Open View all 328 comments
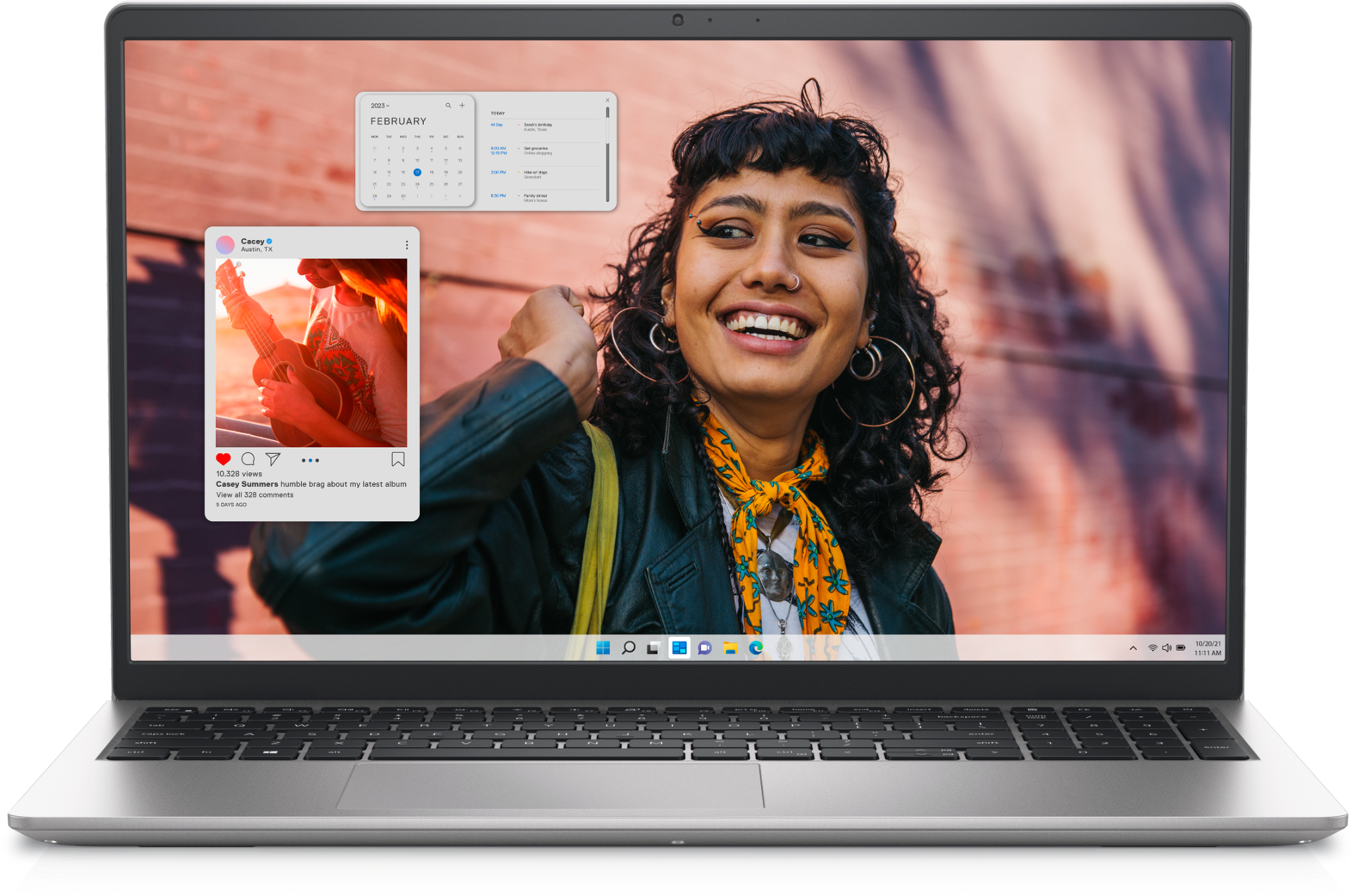1352x896 pixels. tap(255, 495)
